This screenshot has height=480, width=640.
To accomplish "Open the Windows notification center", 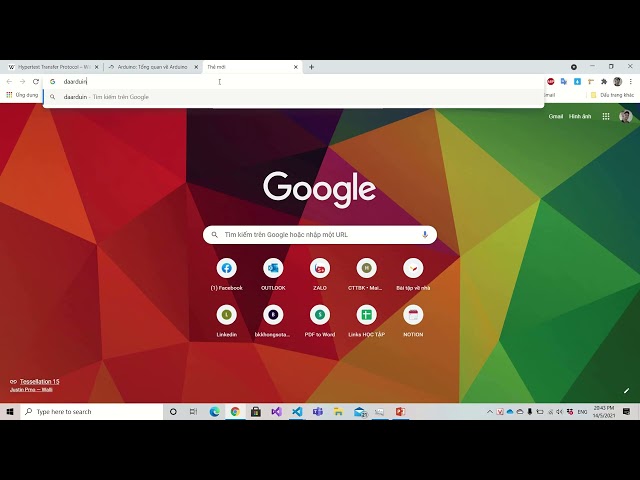I will click(x=627, y=412).
